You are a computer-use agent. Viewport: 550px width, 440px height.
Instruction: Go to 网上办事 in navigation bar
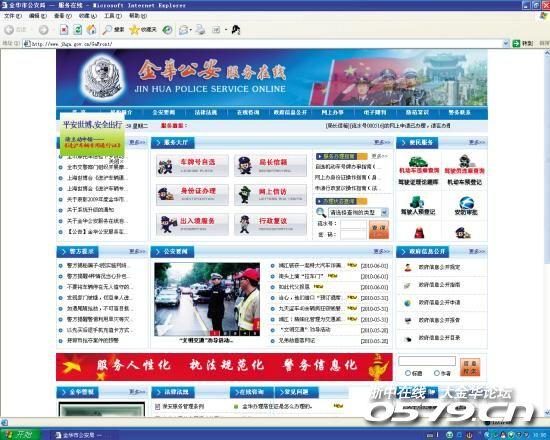(333, 112)
